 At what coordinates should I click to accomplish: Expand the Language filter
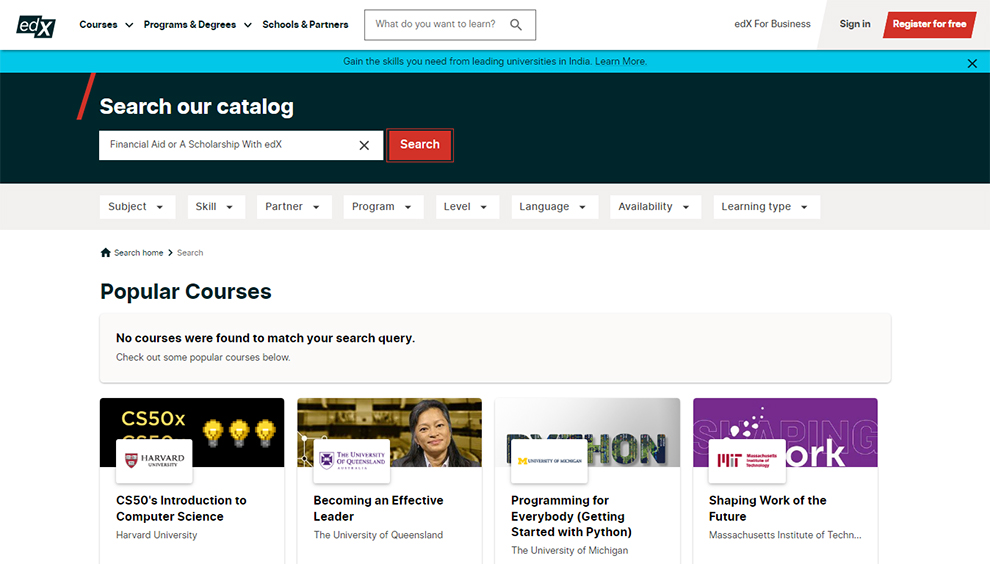point(554,207)
